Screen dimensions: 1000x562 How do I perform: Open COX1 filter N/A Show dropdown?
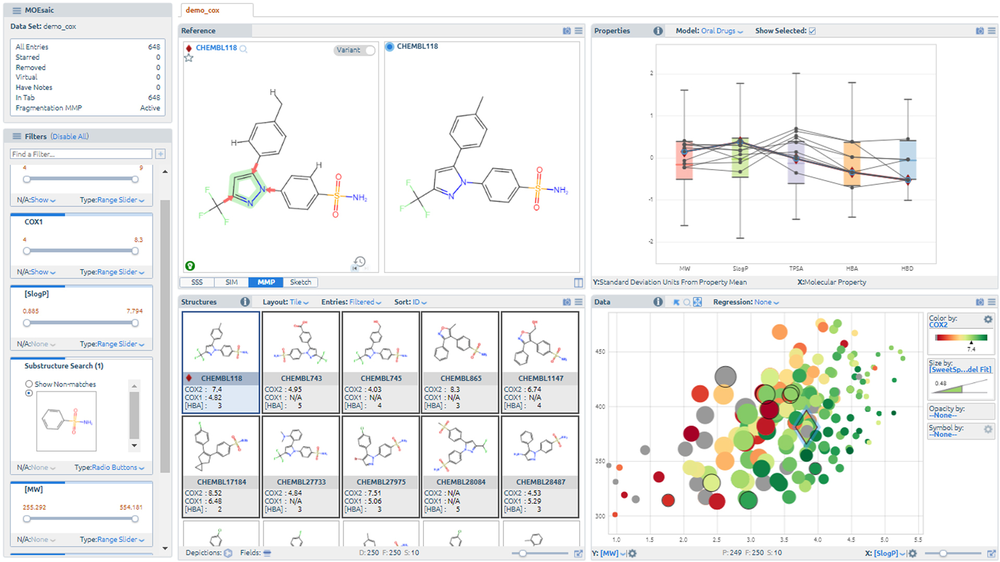point(43,272)
